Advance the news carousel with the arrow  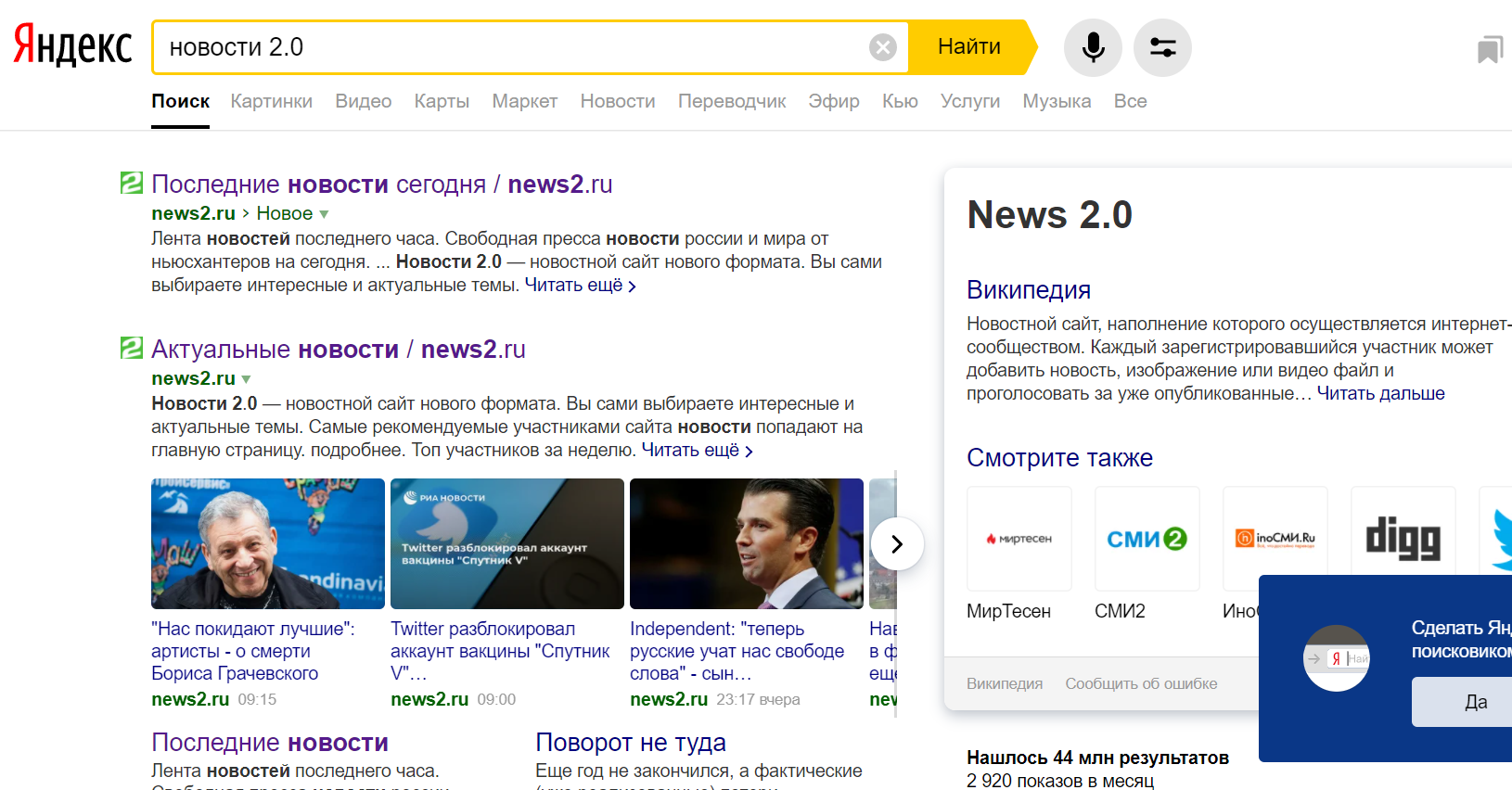click(897, 544)
